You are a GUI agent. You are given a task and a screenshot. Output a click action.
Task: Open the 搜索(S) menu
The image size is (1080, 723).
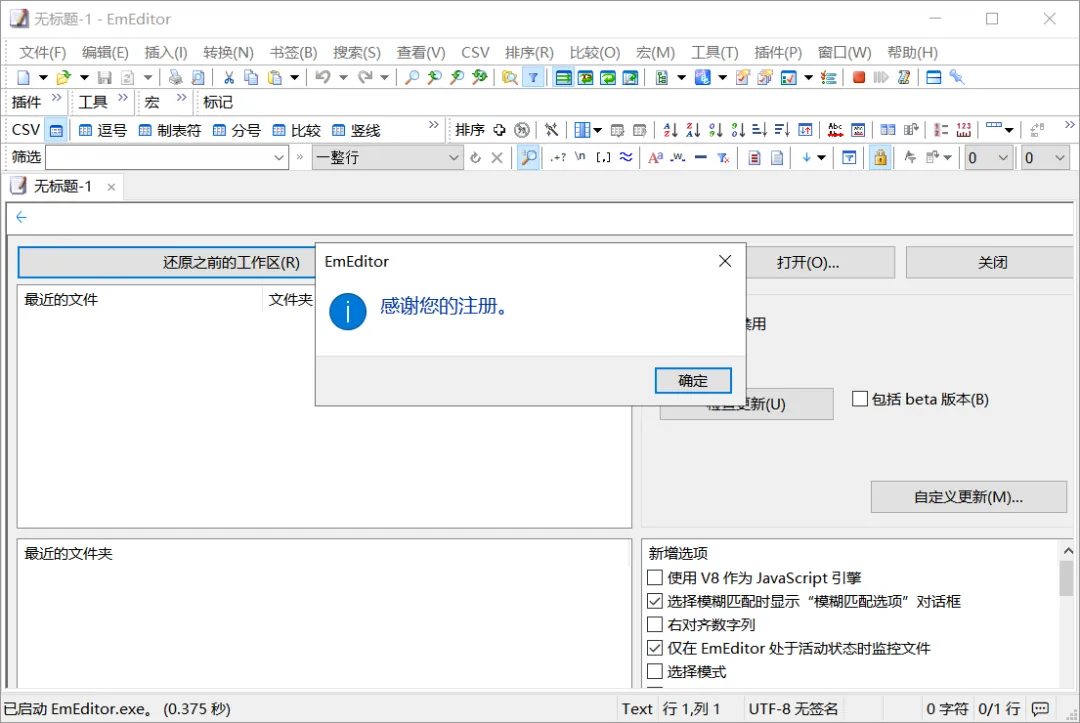357,52
